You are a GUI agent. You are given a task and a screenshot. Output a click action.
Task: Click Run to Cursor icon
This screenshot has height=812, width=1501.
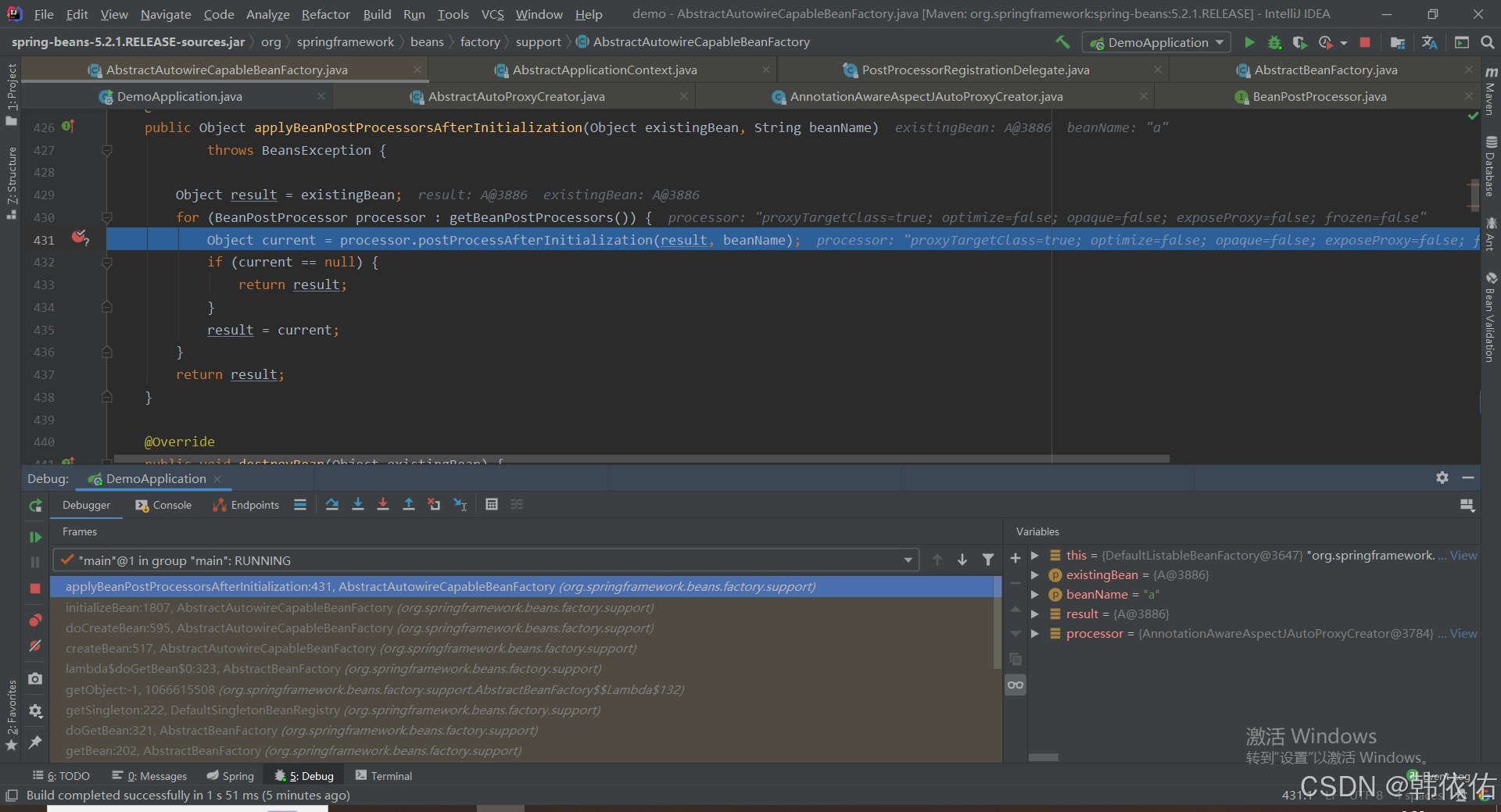460,505
